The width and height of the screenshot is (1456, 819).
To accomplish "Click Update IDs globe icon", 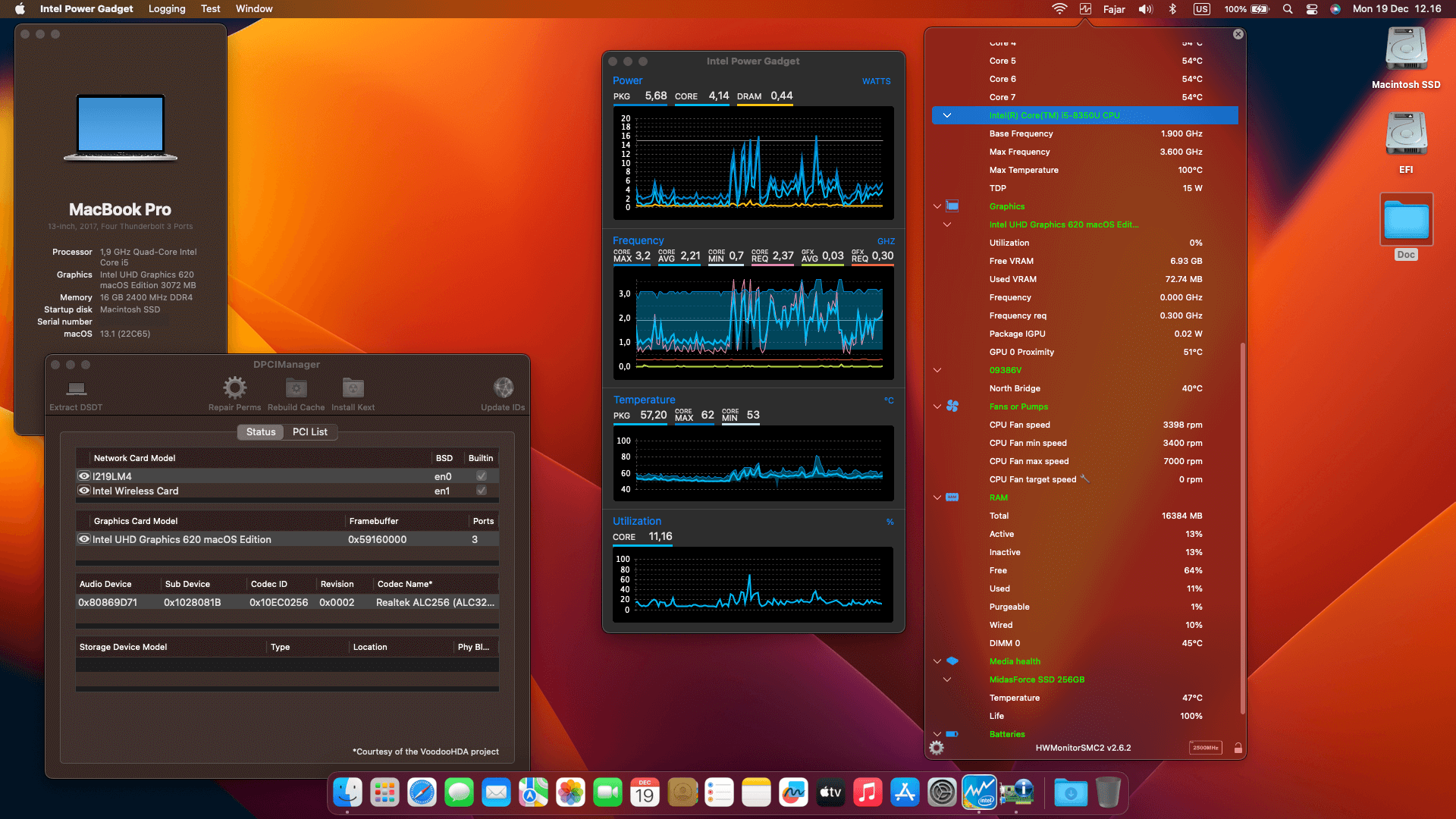I will point(503,388).
